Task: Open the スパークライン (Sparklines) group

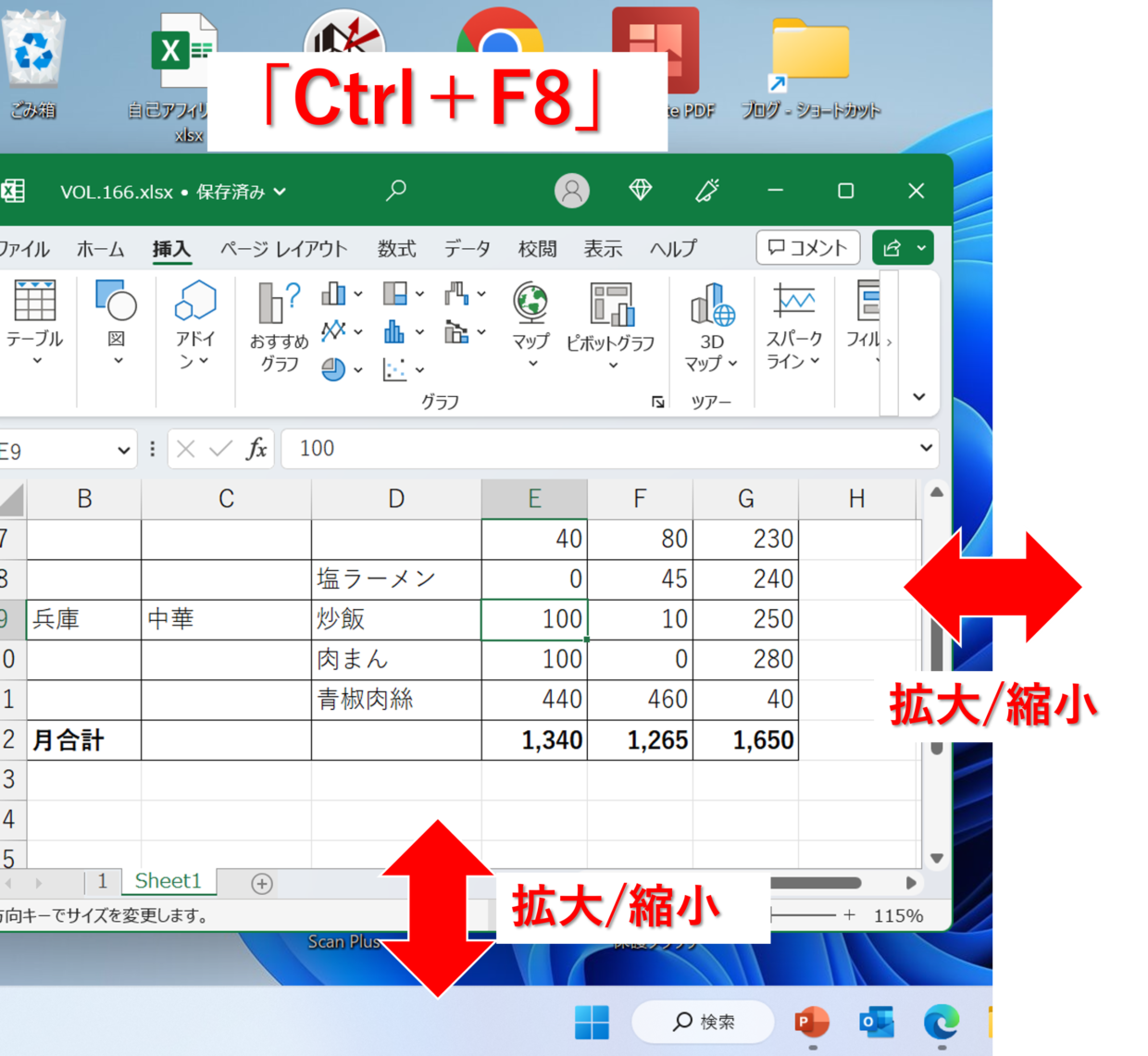Action: tap(794, 326)
